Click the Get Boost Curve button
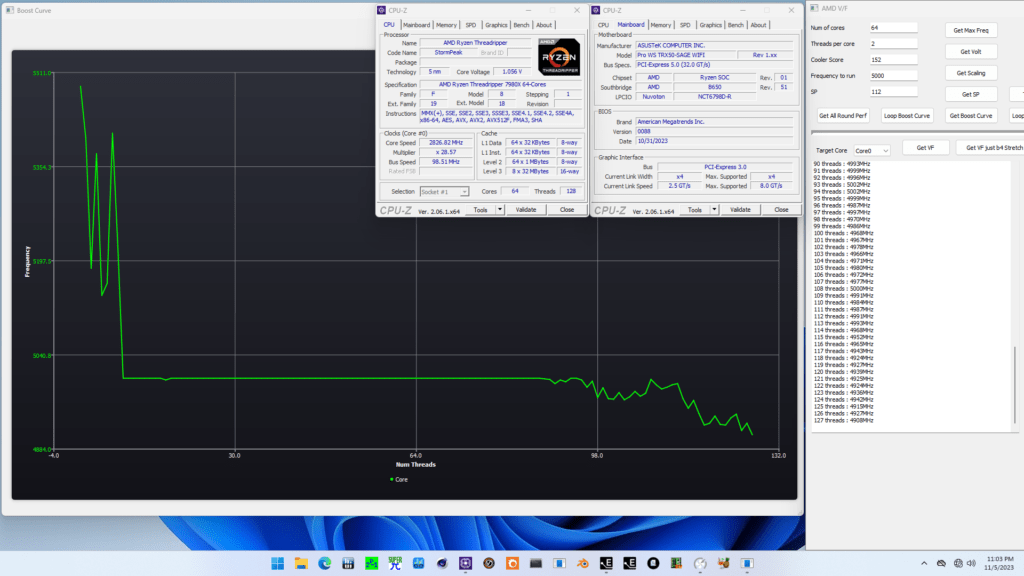The image size is (1024, 576). point(971,116)
